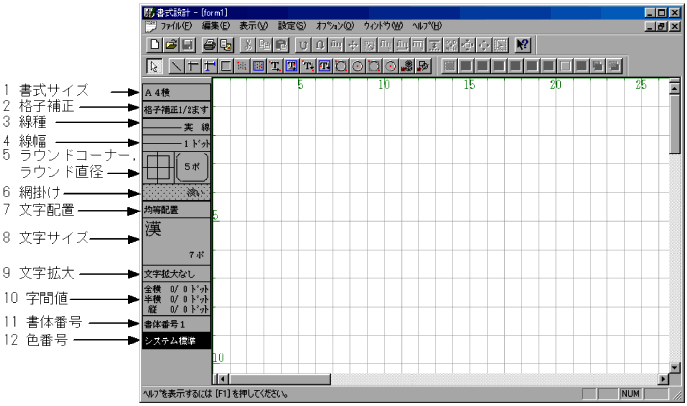
Task: Click the Cut scissors icon
Action: tap(248, 45)
